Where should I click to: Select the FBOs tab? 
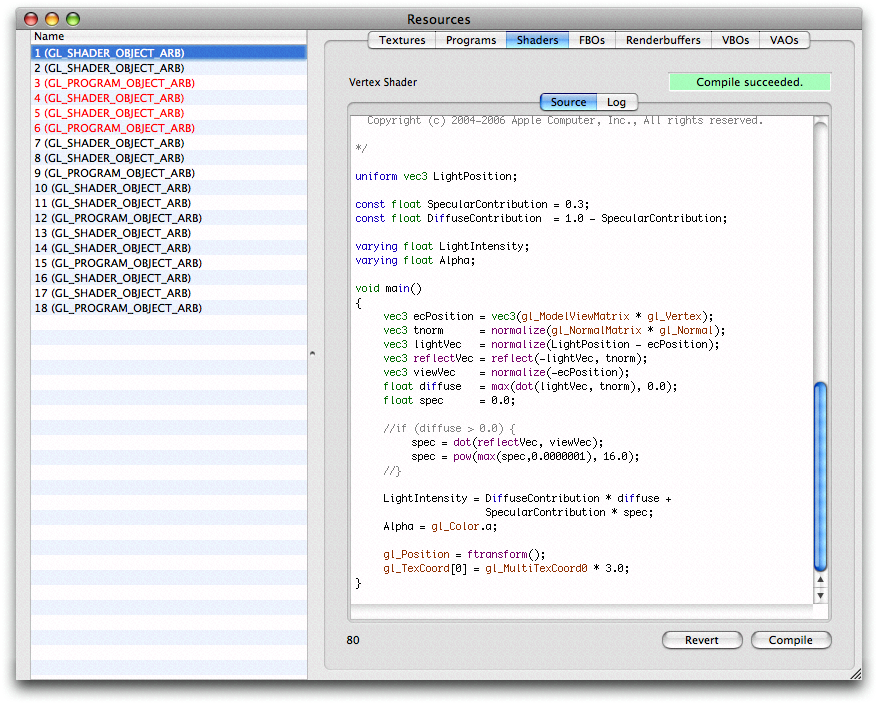click(x=591, y=40)
